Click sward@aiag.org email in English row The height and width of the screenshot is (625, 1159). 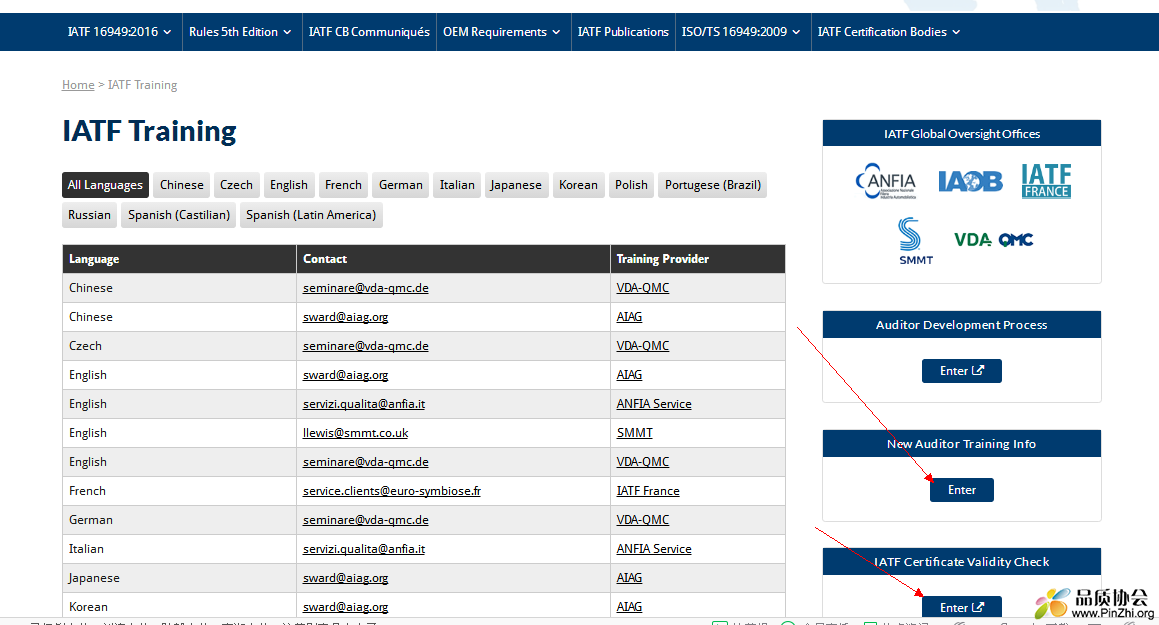click(345, 375)
